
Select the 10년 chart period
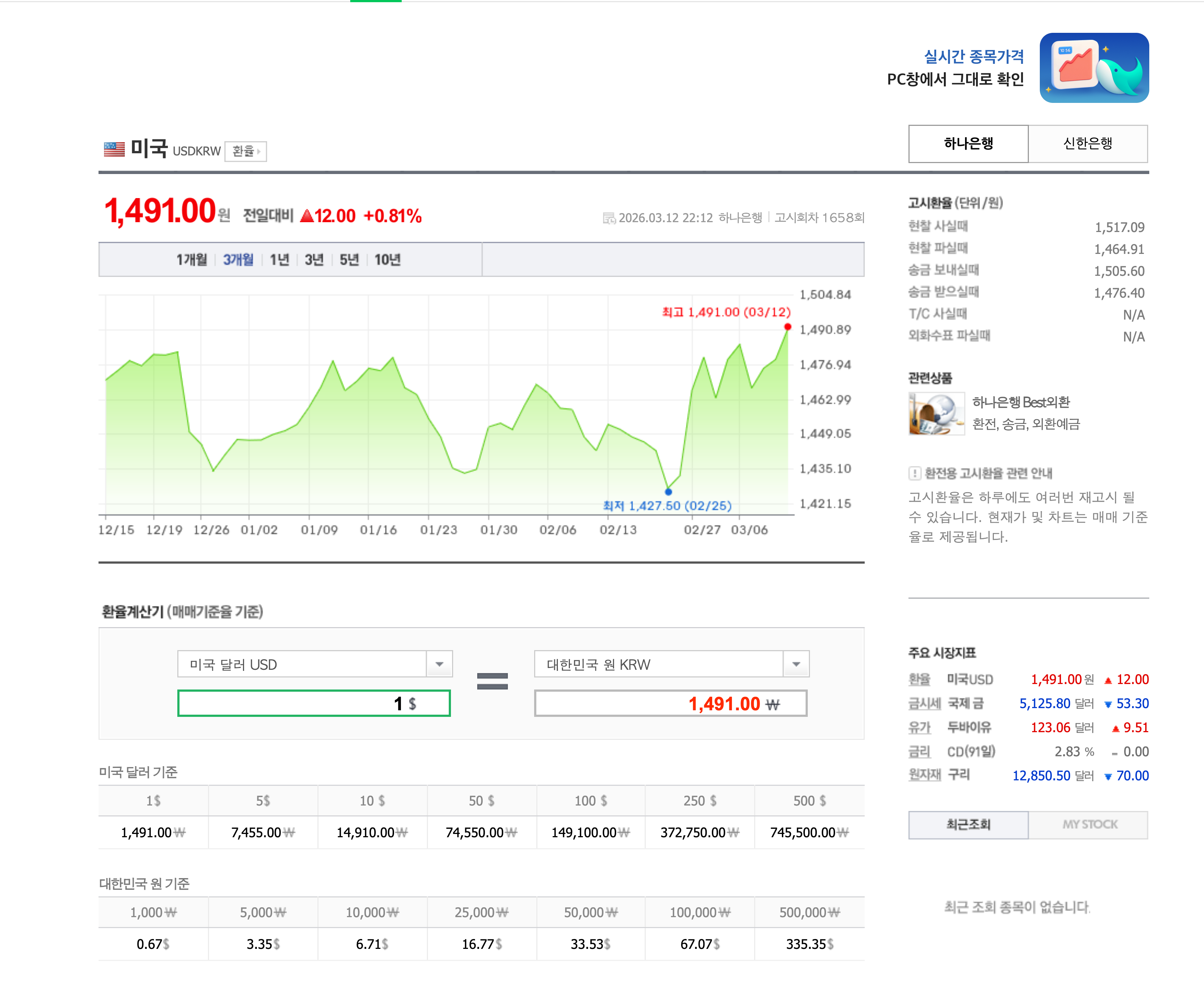click(x=388, y=259)
